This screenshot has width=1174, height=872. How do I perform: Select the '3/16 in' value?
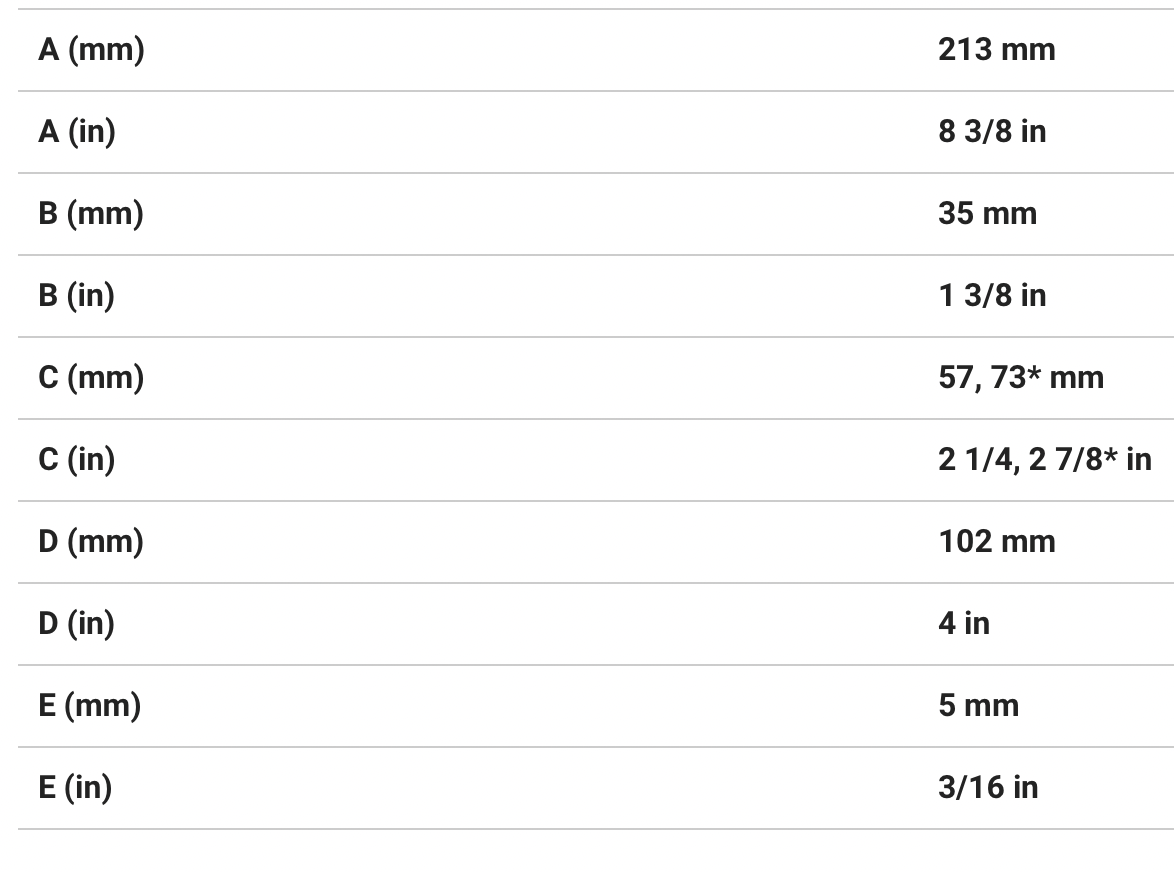tap(988, 788)
